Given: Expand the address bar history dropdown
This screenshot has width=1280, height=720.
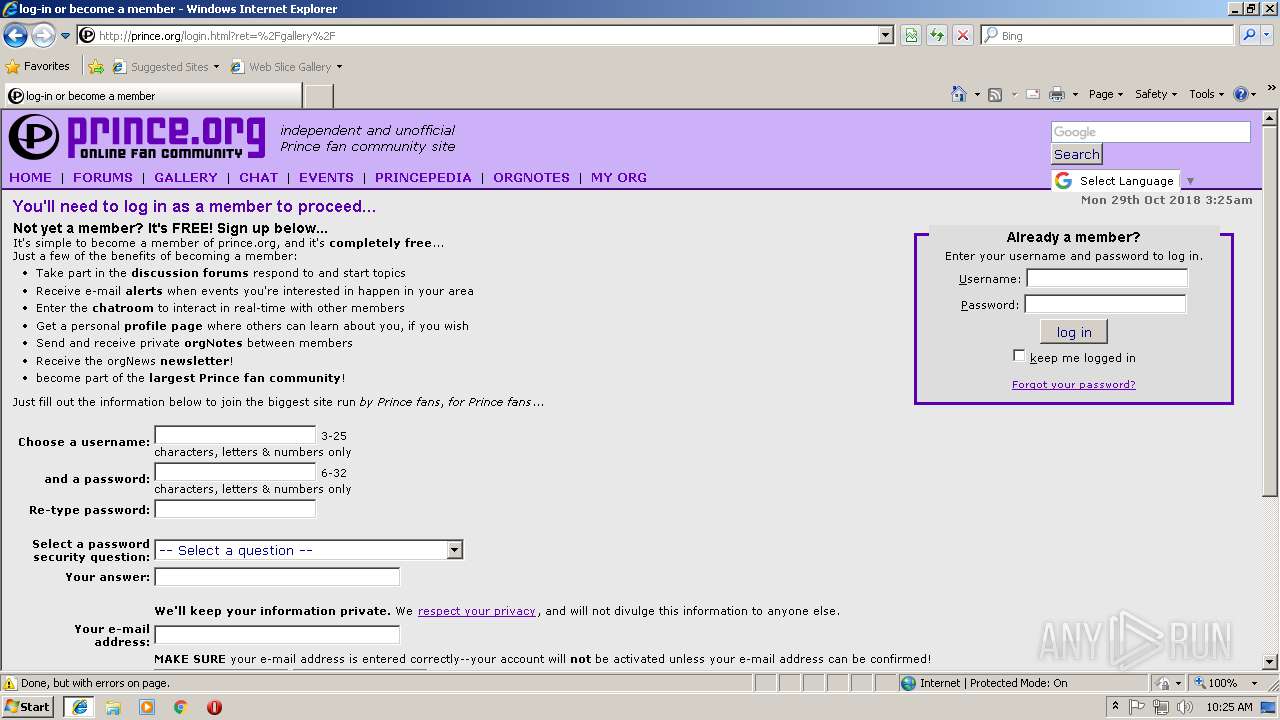Looking at the screenshot, I should (x=886, y=35).
